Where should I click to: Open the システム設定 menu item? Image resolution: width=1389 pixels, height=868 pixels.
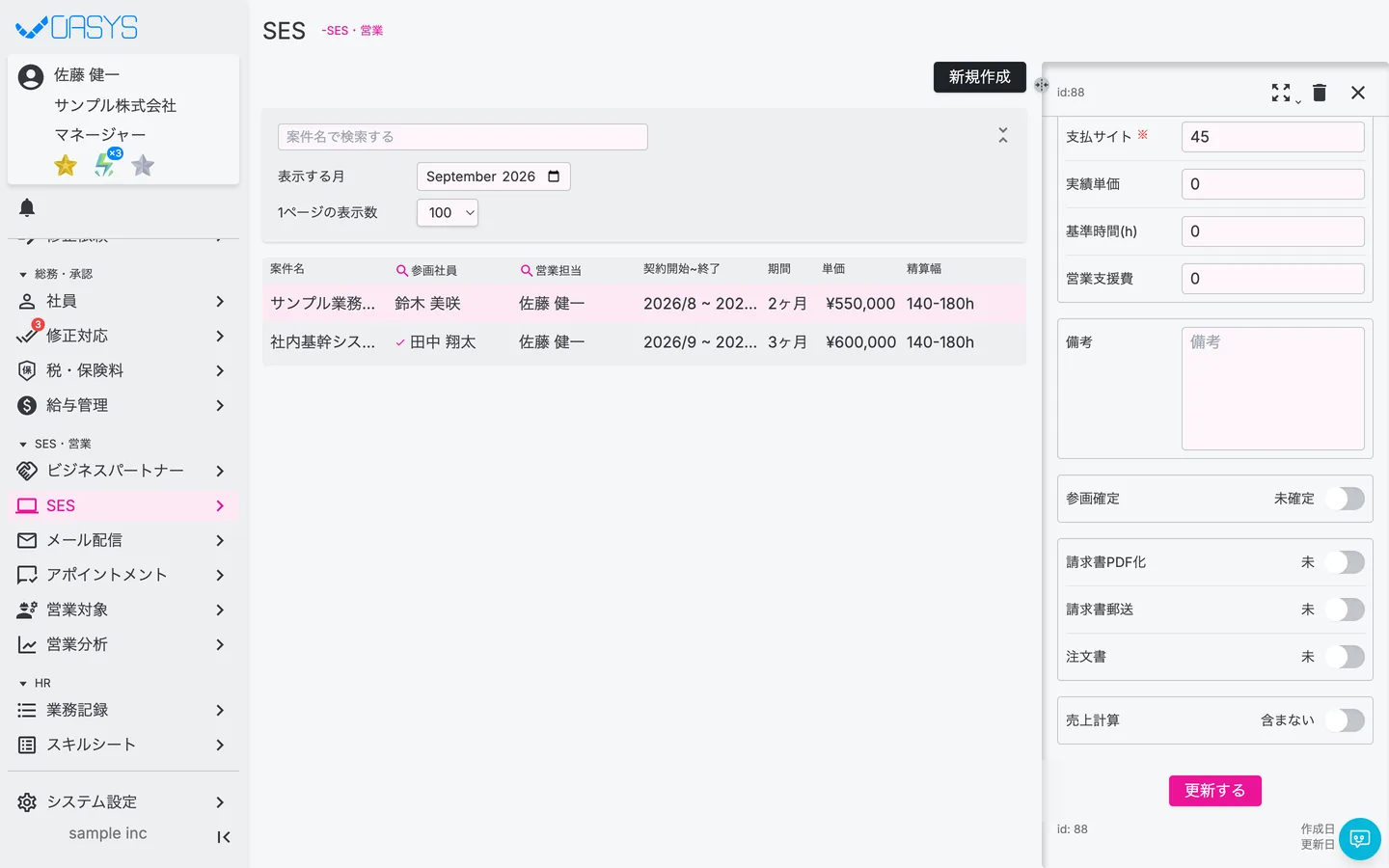click(x=123, y=802)
